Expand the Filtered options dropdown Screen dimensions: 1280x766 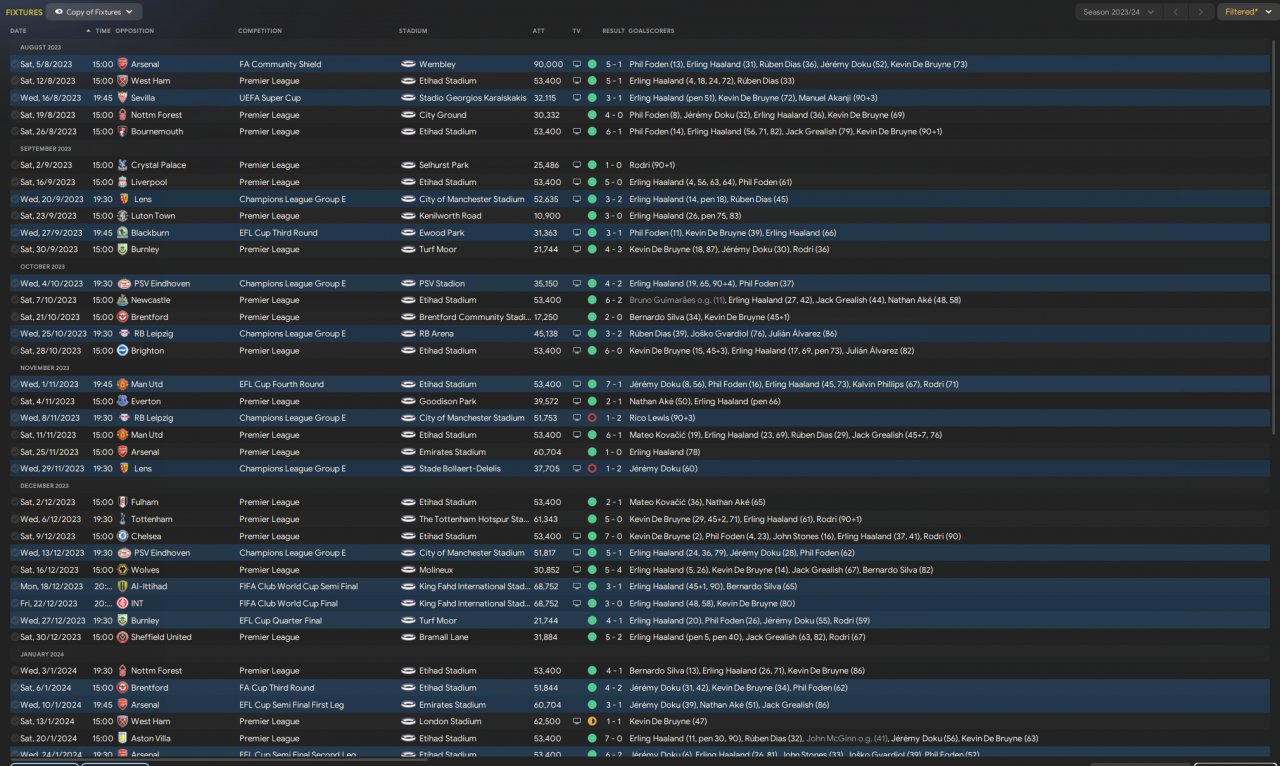1248,12
